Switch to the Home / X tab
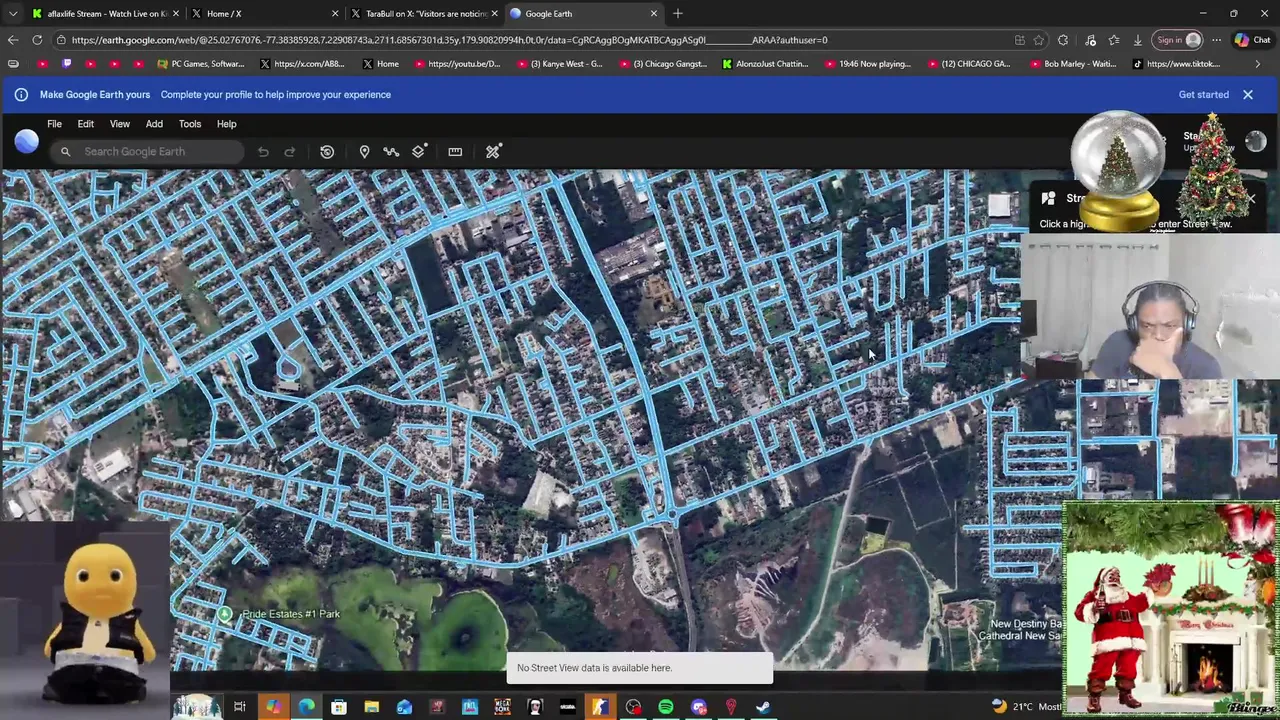Viewport: 1280px width, 720px height. 264,14
